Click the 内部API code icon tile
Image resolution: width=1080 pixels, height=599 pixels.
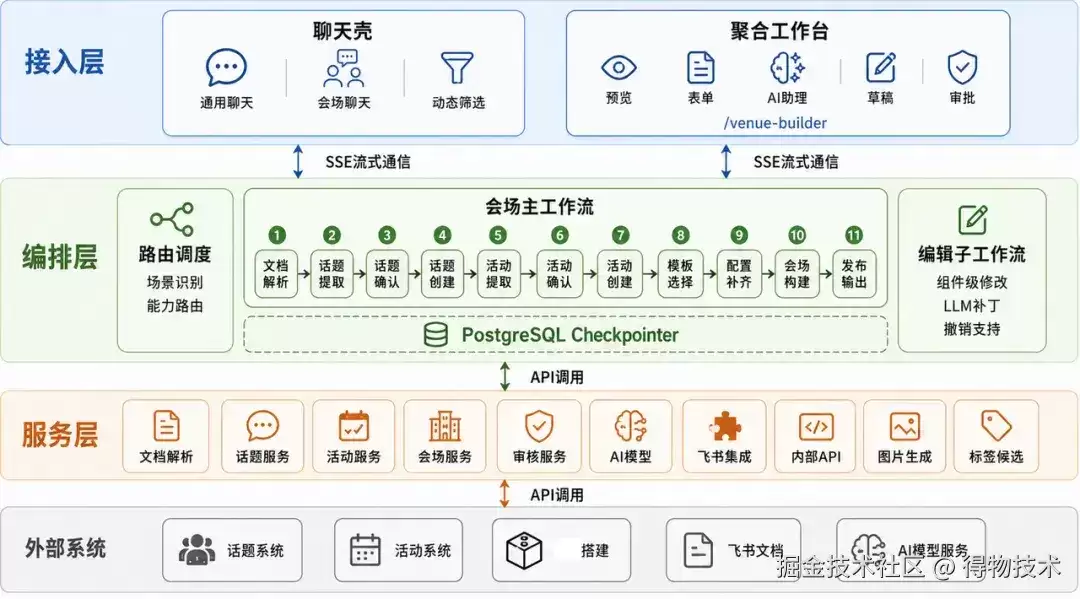[x=816, y=437]
